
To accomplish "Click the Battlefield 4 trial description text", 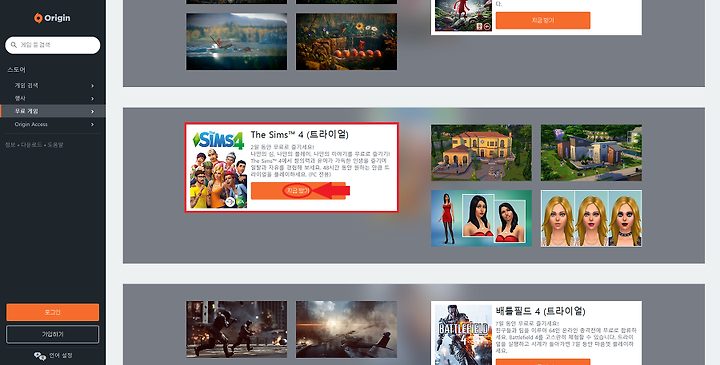I will [x=566, y=337].
